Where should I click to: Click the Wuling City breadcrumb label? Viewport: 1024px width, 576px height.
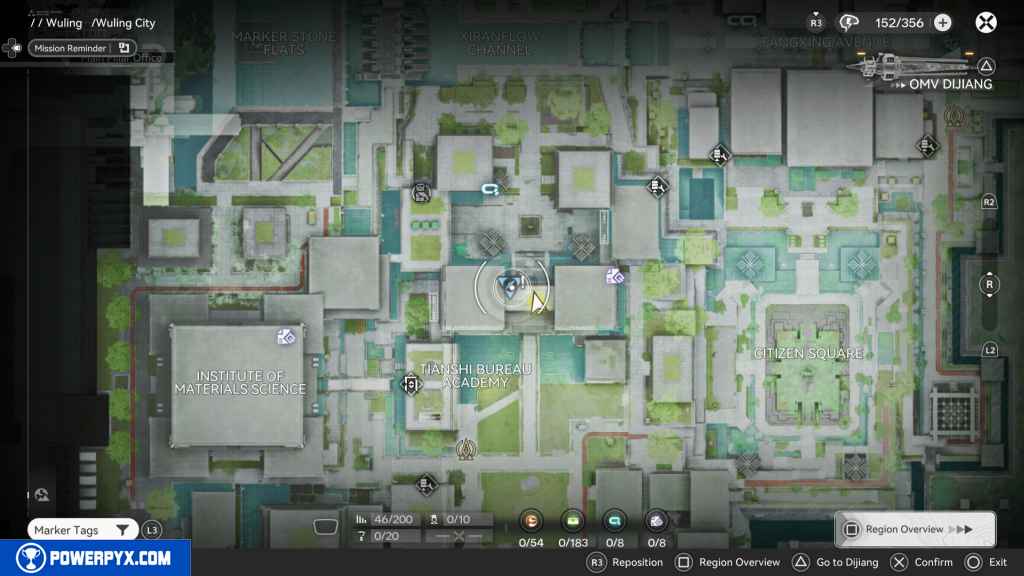tap(124, 23)
